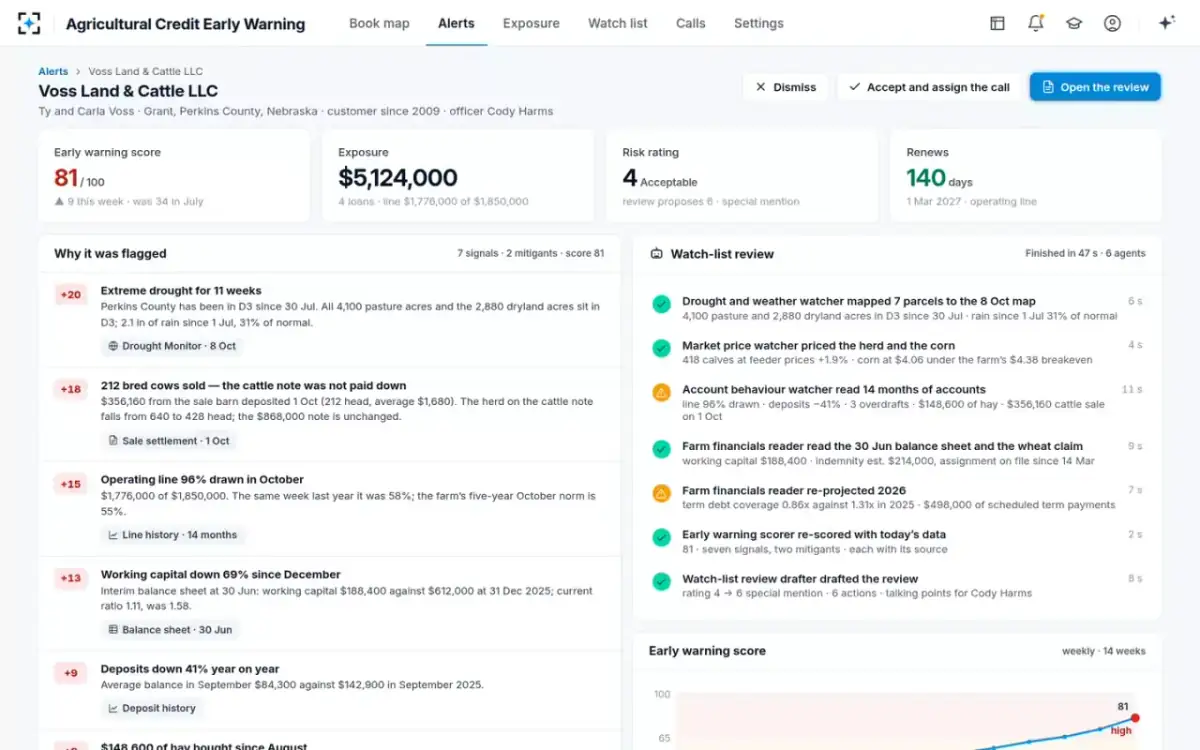The height and width of the screenshot is (750, 1200).
Task: Click the graduation cap learning icon
Action: (1074, 23)
